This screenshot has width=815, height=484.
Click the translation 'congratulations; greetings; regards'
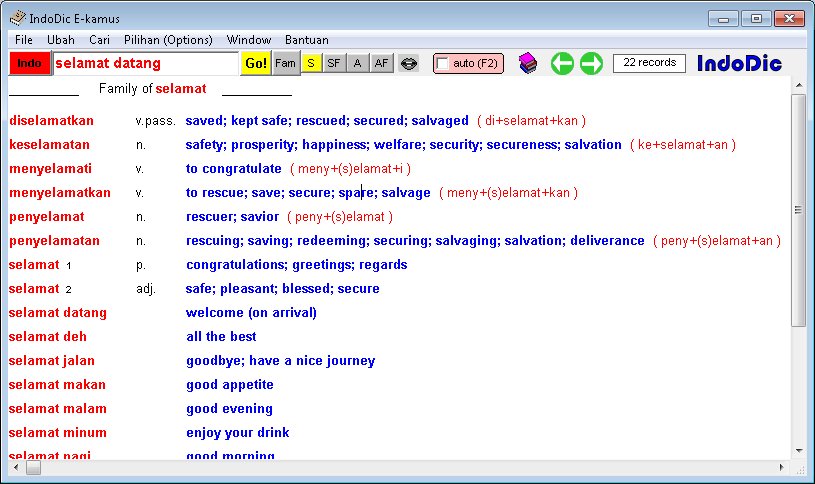pyautogui.click(x=297, y=265)
